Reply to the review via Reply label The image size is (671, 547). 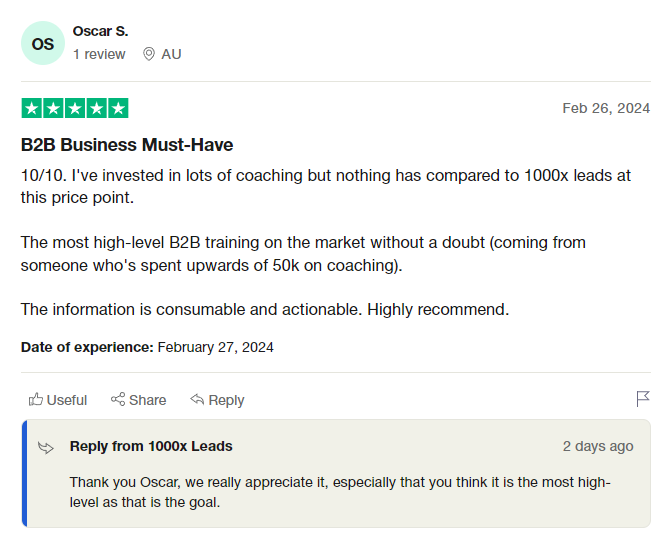click(x=226, y=400)
